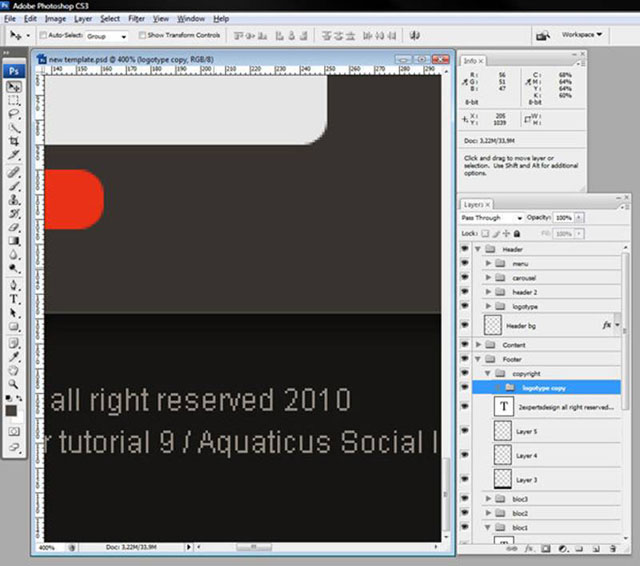
Task: Hide the carousel group layer
Action: coord(464,277)
